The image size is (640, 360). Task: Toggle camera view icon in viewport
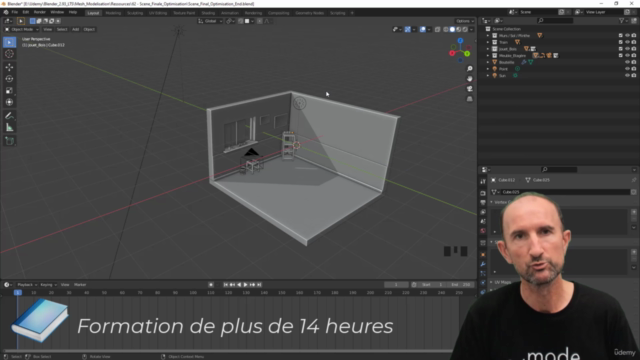(x=469, y=89)
